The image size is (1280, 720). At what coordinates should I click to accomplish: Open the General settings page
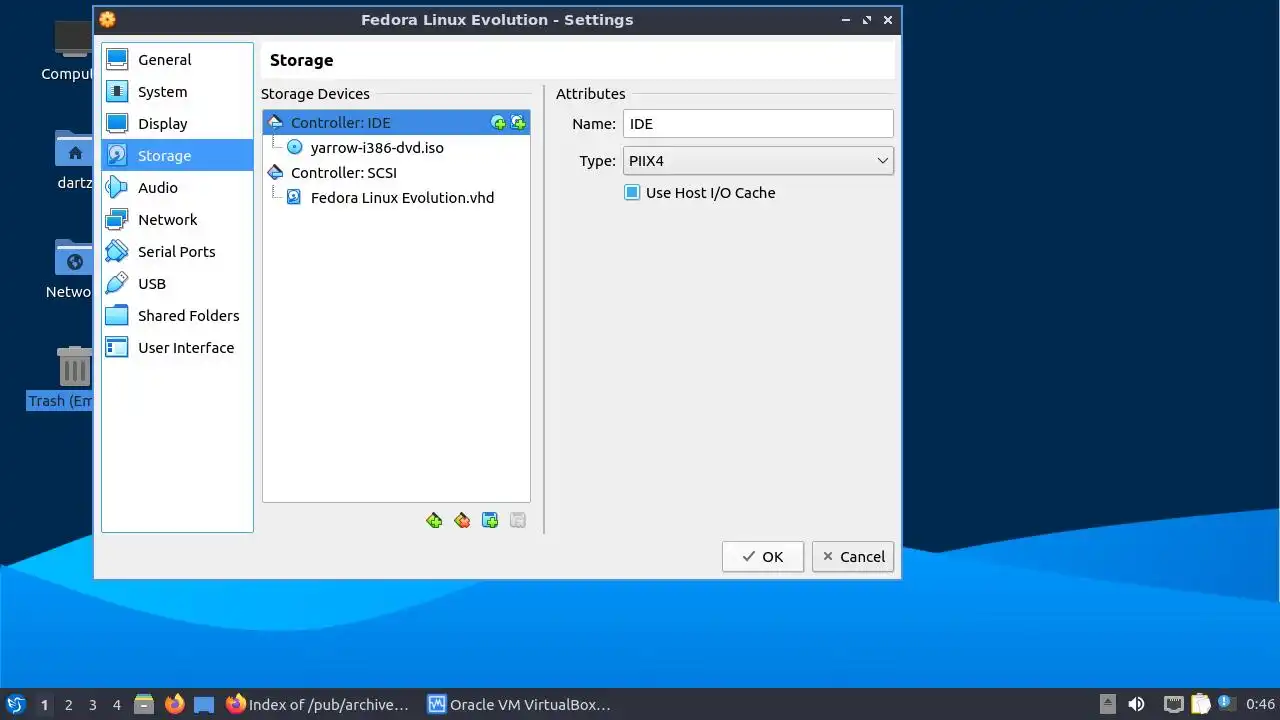point(177,60)
